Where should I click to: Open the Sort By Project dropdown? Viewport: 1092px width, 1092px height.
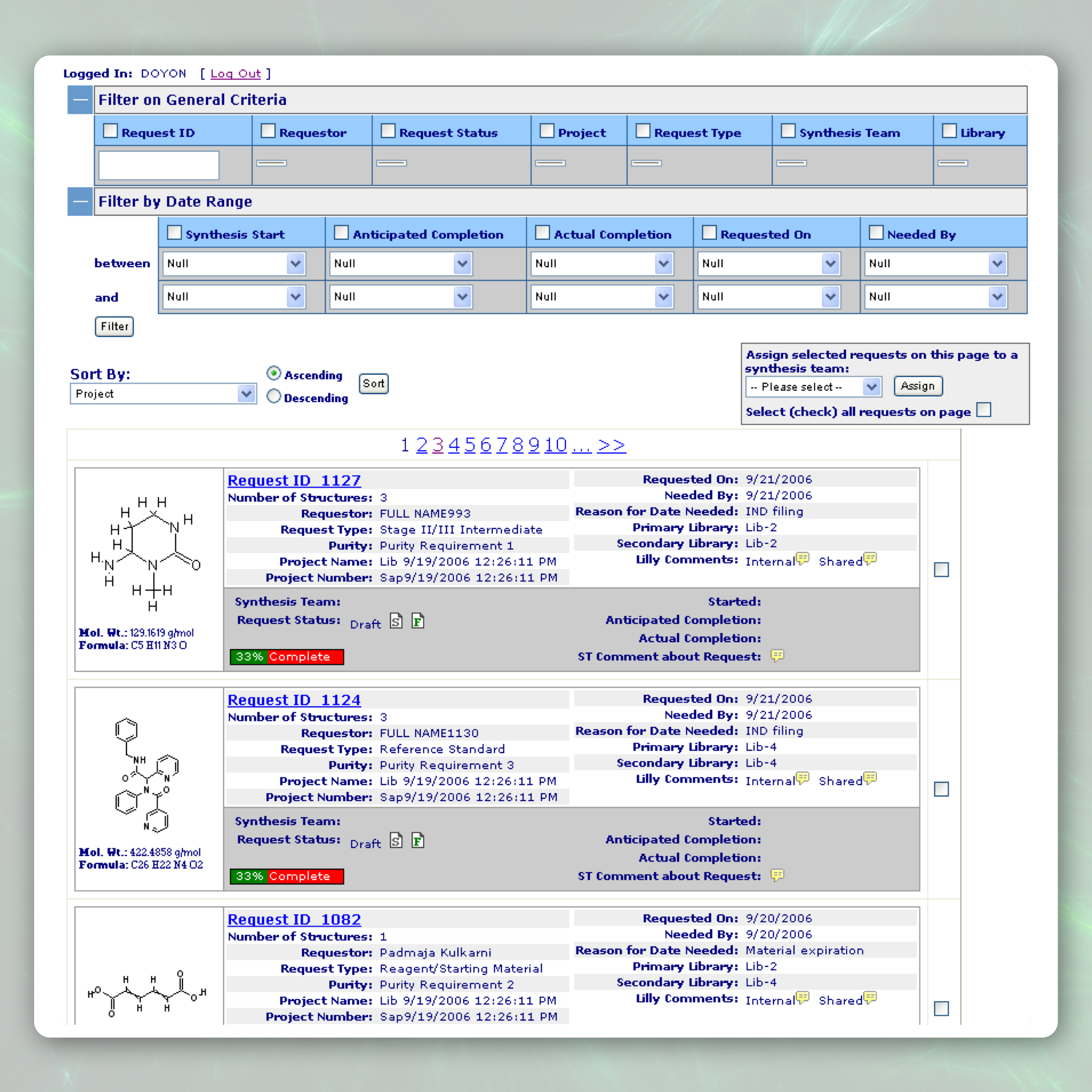(163, 393)
